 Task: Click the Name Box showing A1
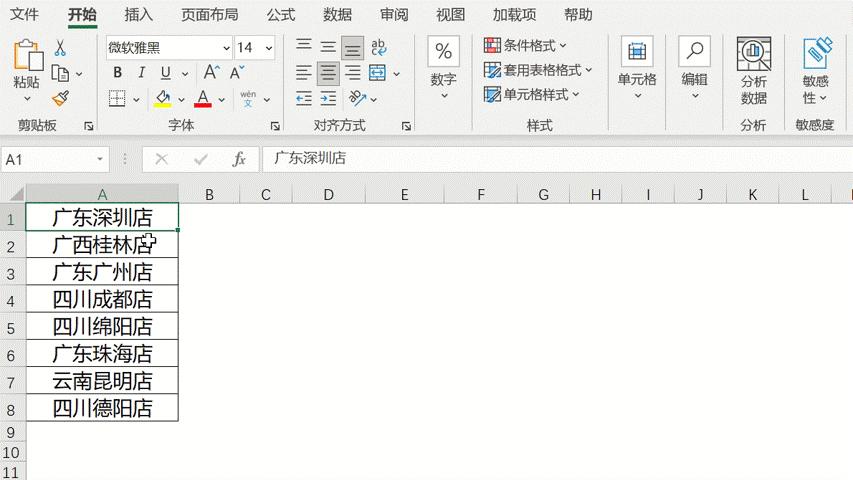click(54, 159)
